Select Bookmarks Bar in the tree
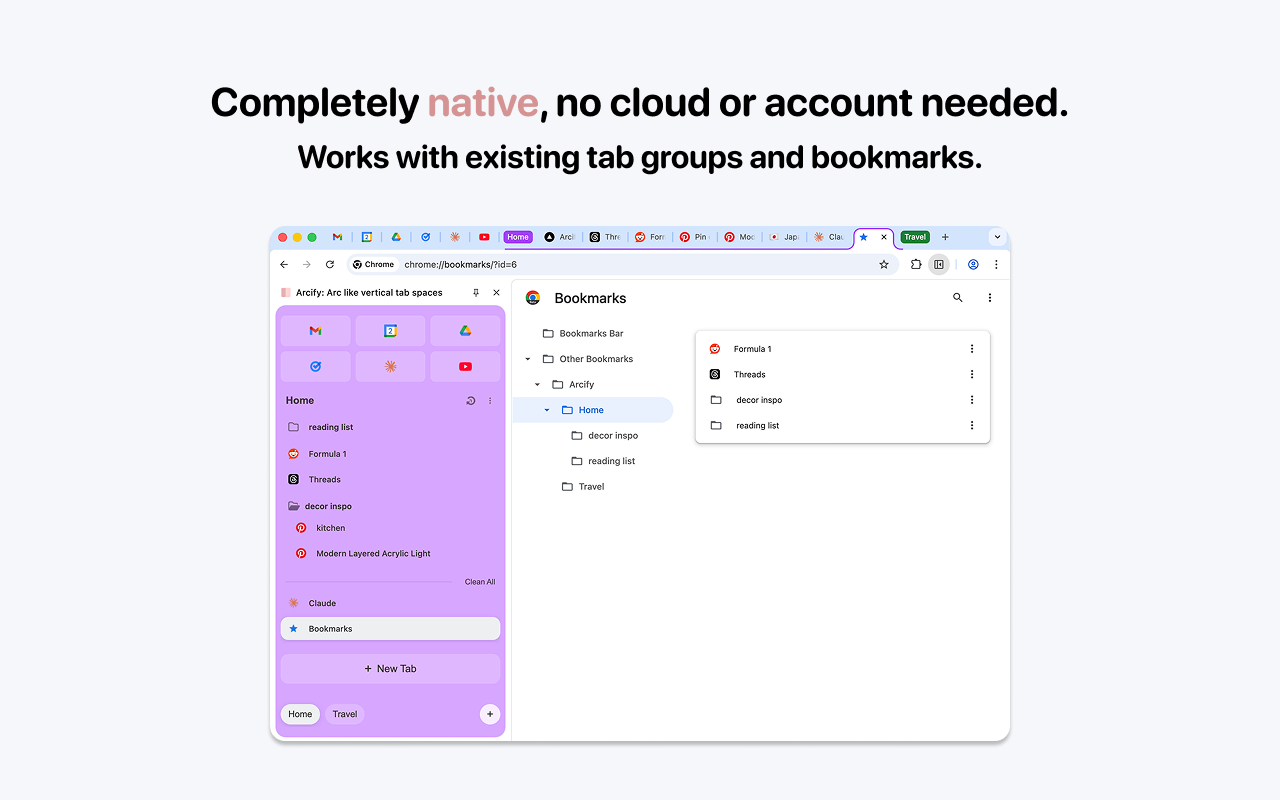 pyautogui.click(x=592, y=334)
